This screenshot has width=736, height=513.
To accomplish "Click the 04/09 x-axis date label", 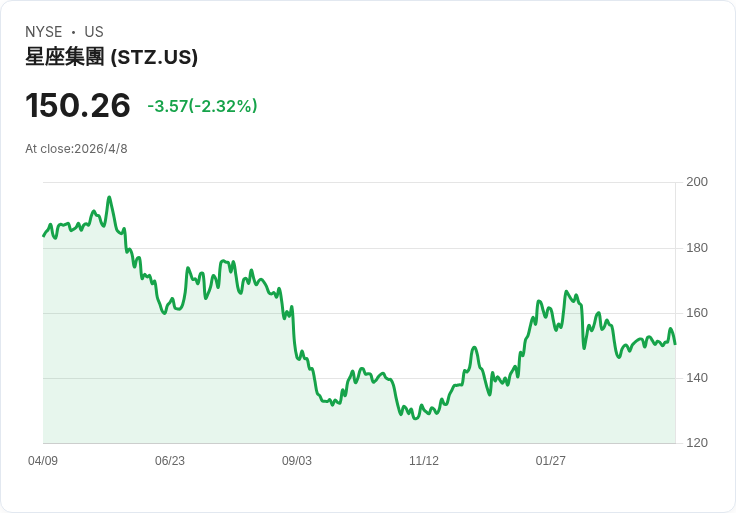I will pos(43,461).
